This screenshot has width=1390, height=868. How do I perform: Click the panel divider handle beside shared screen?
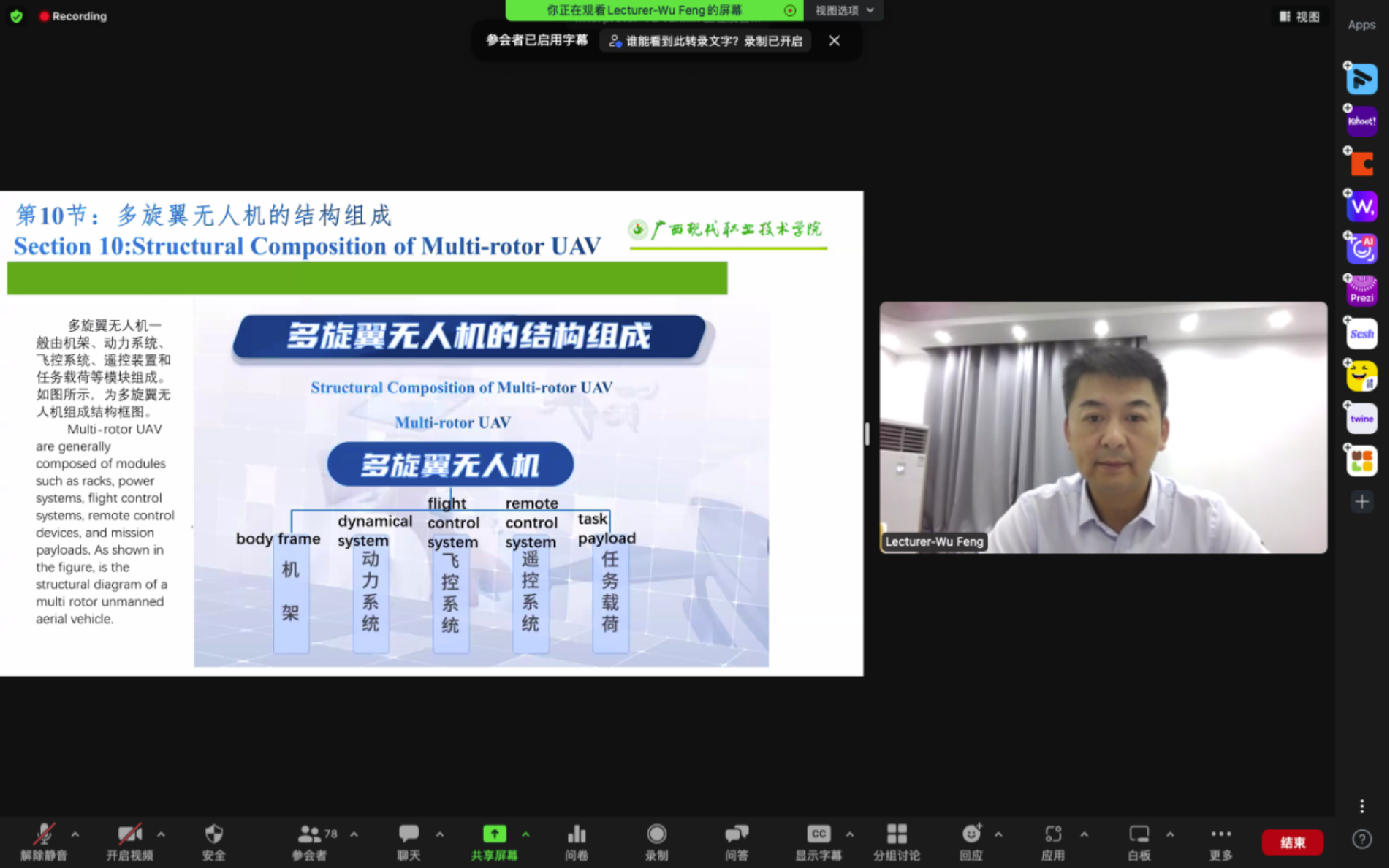point(867,433)
